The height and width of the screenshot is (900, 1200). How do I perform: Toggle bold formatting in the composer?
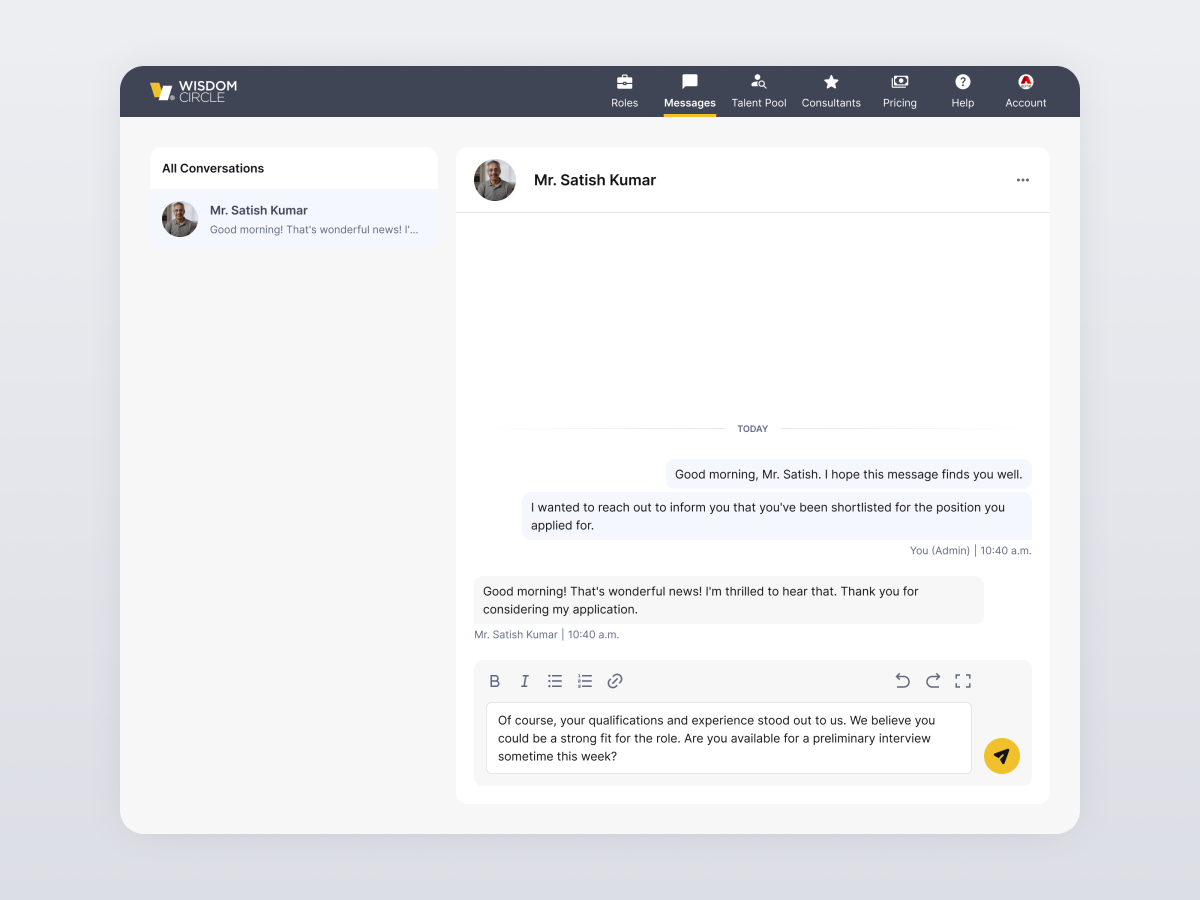coord(494,681)
